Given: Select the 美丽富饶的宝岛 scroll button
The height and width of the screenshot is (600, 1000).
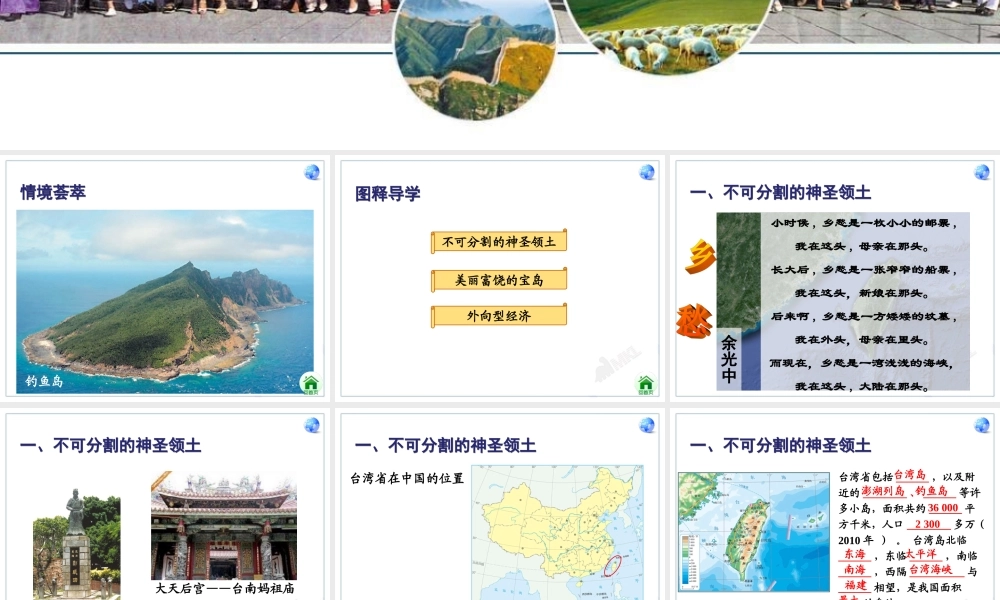Looking at the screenshot, I should click(499, 280).
